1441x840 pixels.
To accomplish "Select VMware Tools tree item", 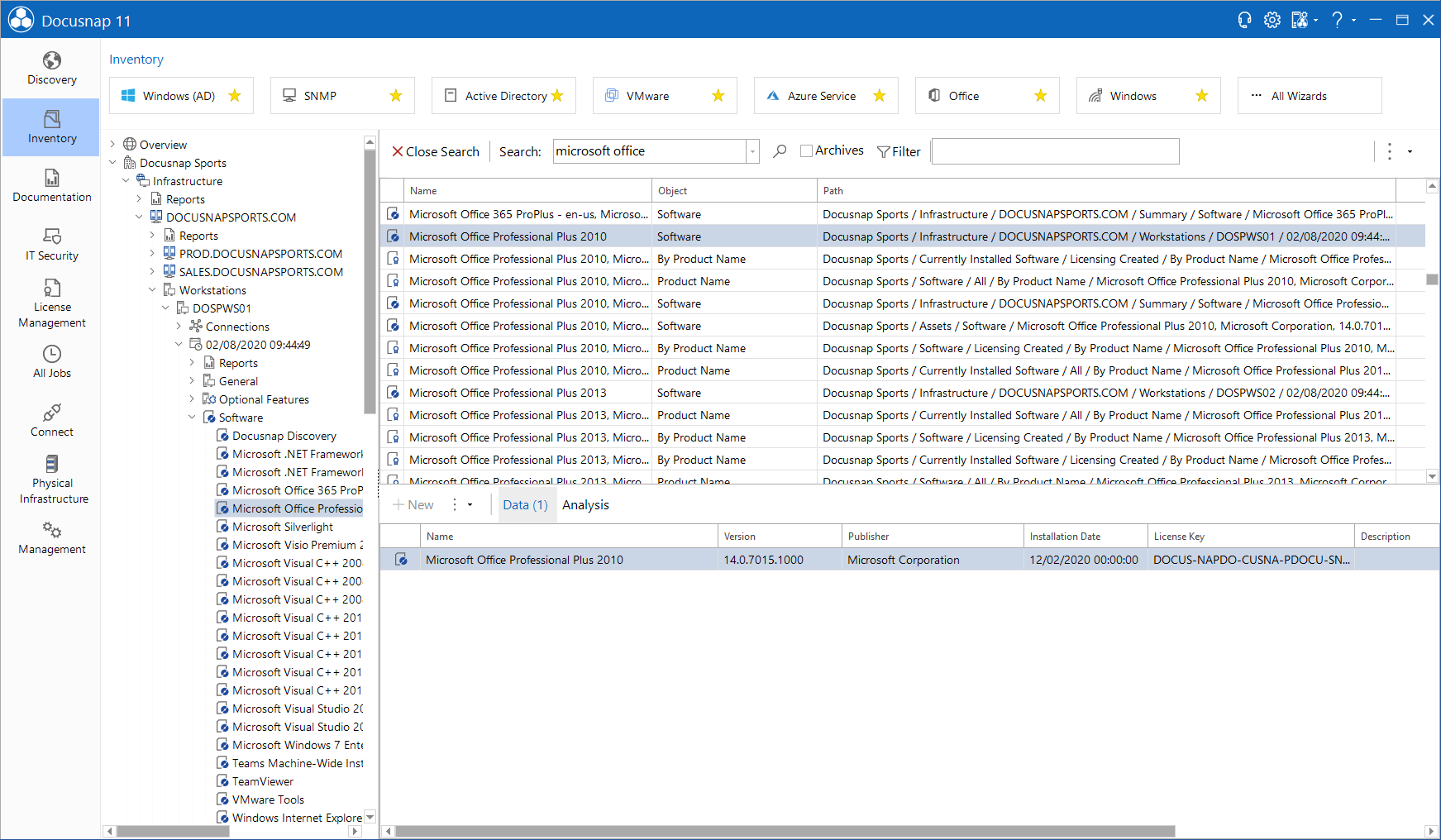I will (268, 799).
